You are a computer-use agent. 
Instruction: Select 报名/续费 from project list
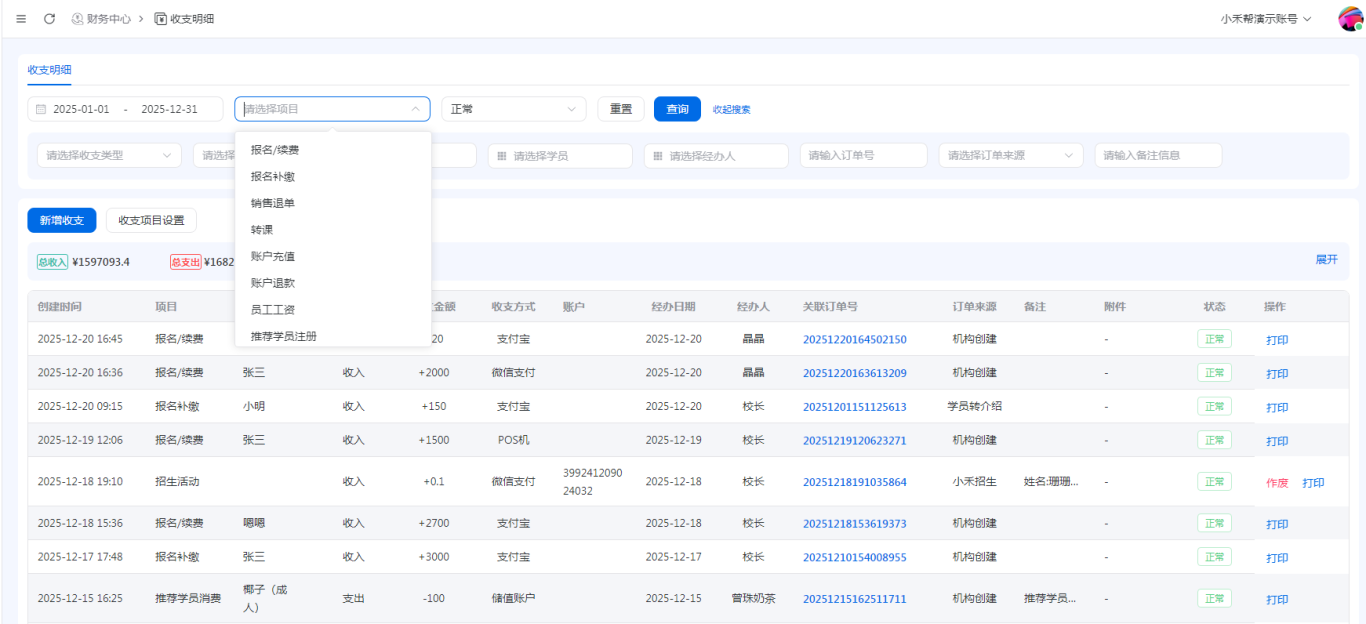tap(275, 150)
